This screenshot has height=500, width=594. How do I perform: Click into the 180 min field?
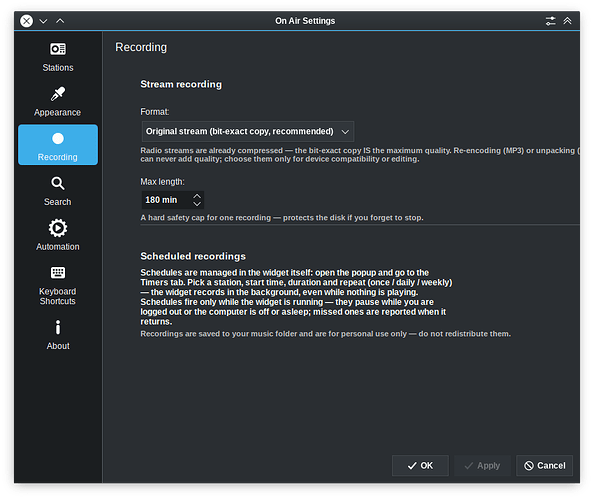pyautogui.click(x=167, y=200)
